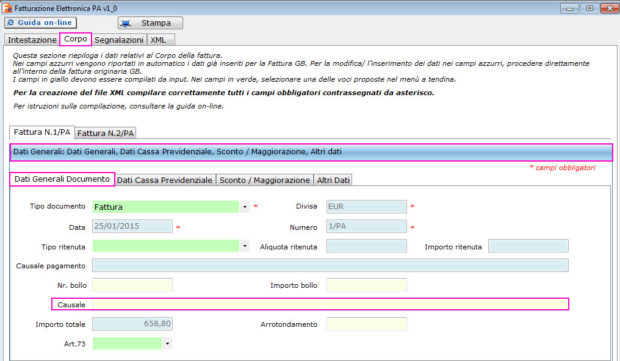Screen dimensions: 620x361
Task: Click the 'Causale pagamento' label
Action: (x=51, y=266)
